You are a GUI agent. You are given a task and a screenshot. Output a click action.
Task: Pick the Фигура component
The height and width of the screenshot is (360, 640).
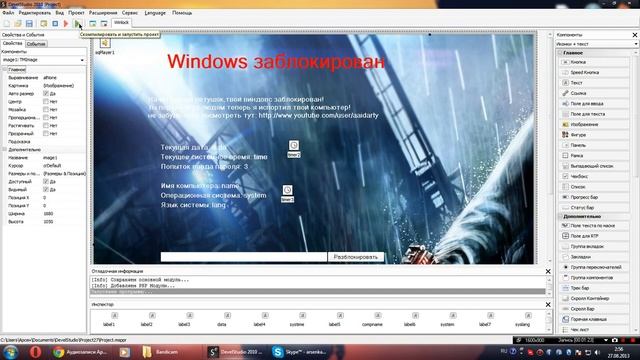click(x=594, y=135)
